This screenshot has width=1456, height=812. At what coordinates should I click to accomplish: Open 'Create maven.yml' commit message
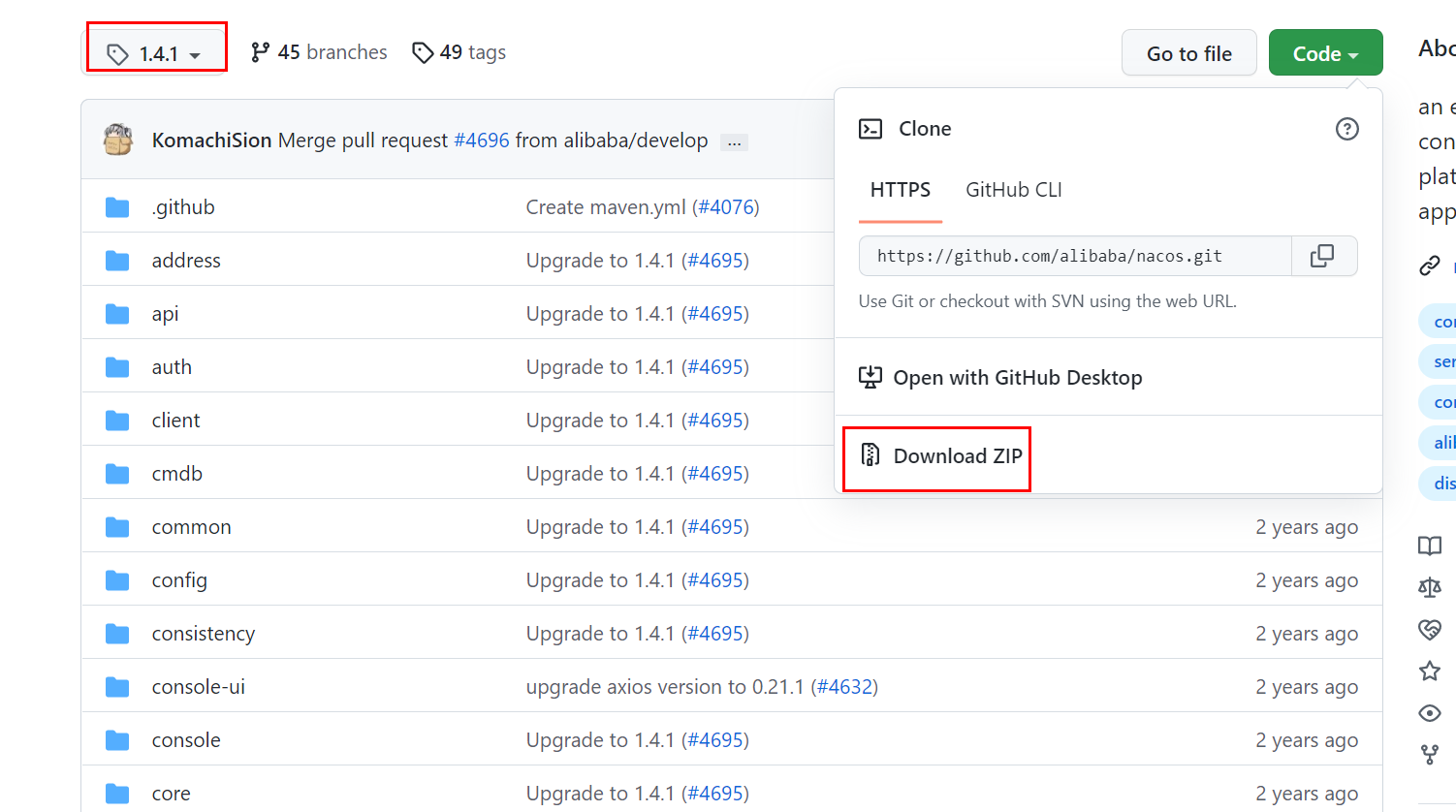click(606, 207)
